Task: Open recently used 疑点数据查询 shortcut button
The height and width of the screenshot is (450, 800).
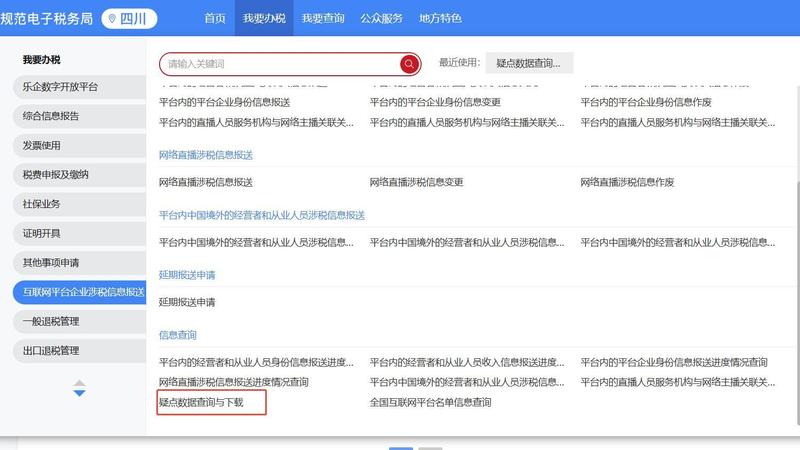Action: (529, 63)
